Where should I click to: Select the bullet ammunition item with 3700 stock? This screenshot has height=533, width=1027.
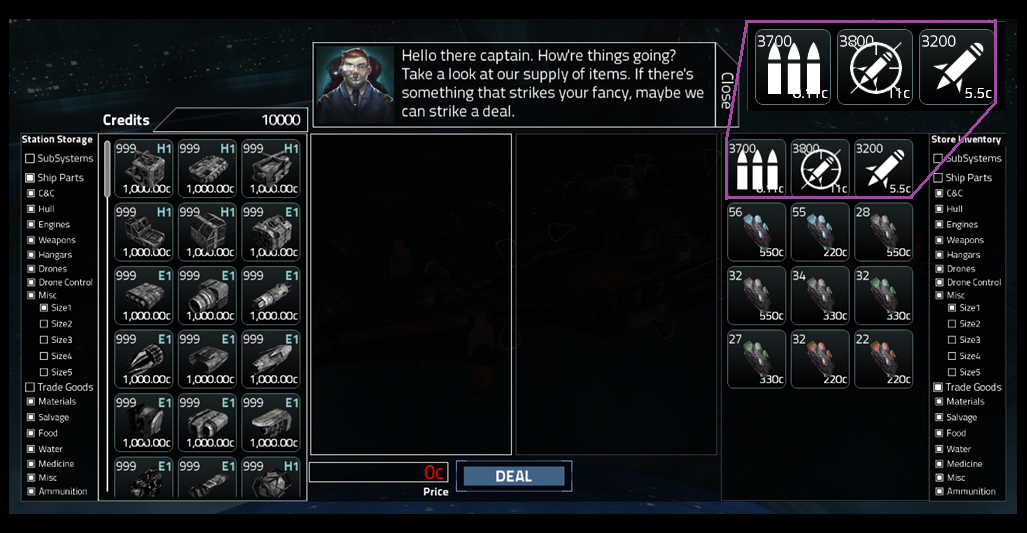point(756,168)
